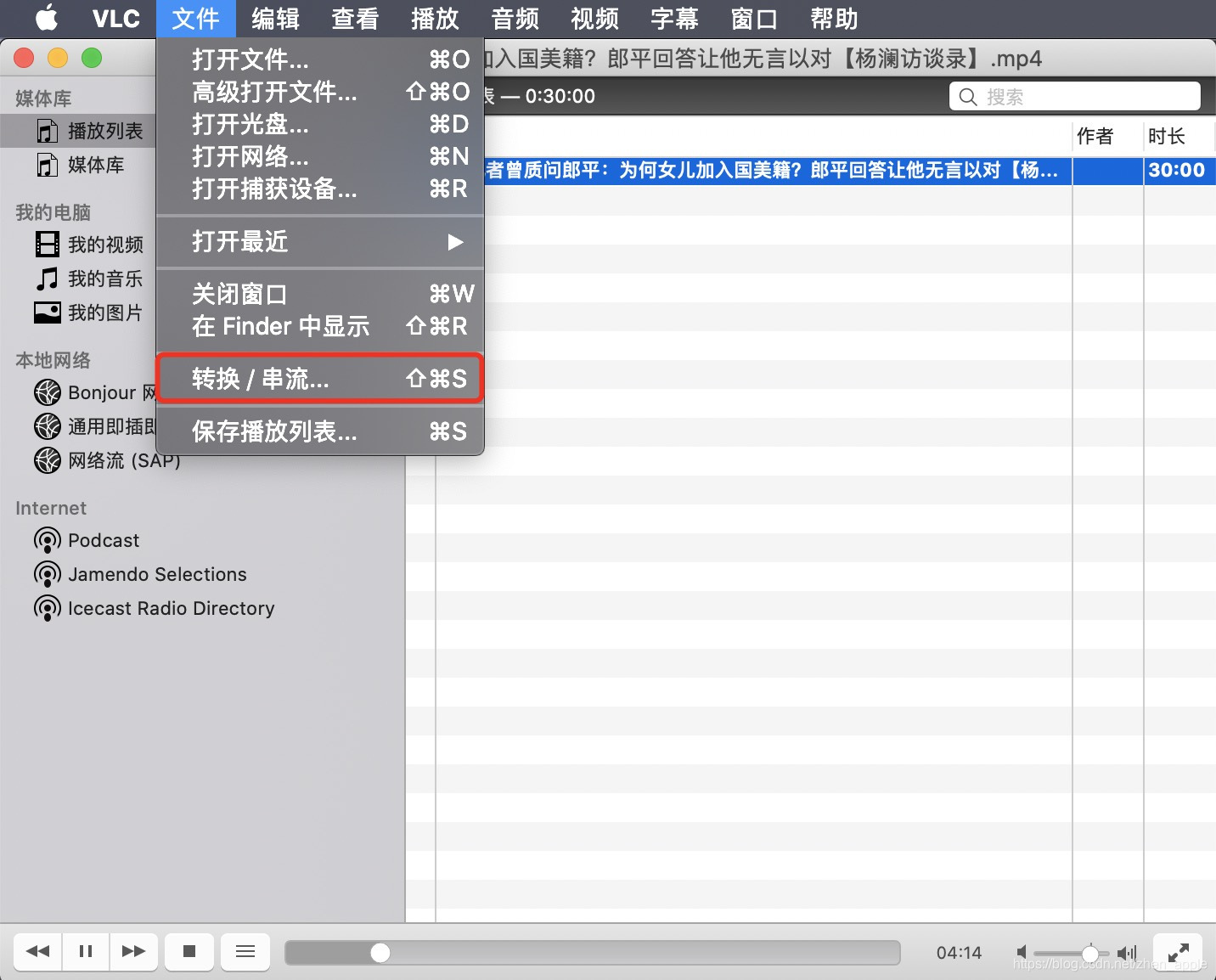The image size is (1216, 980).
Task: Click the Icecast Radio Directory icon
Action: coord(48,608)
